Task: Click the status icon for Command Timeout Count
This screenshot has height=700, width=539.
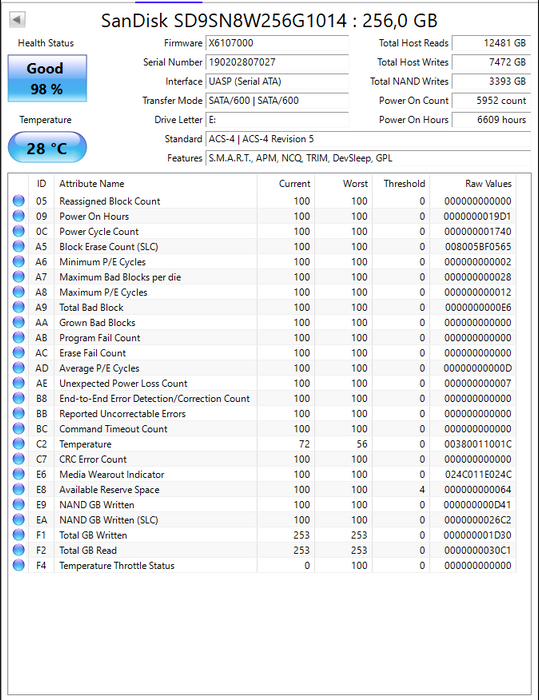Action: tap(19, 429)
